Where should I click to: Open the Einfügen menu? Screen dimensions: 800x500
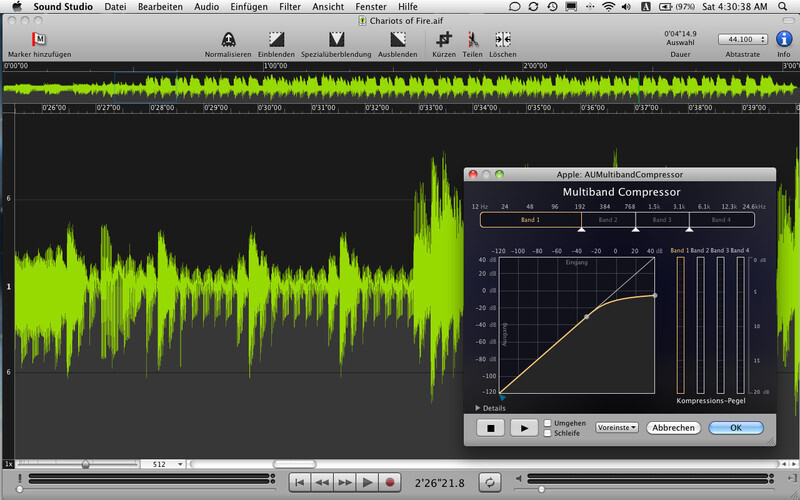[249, 7]
